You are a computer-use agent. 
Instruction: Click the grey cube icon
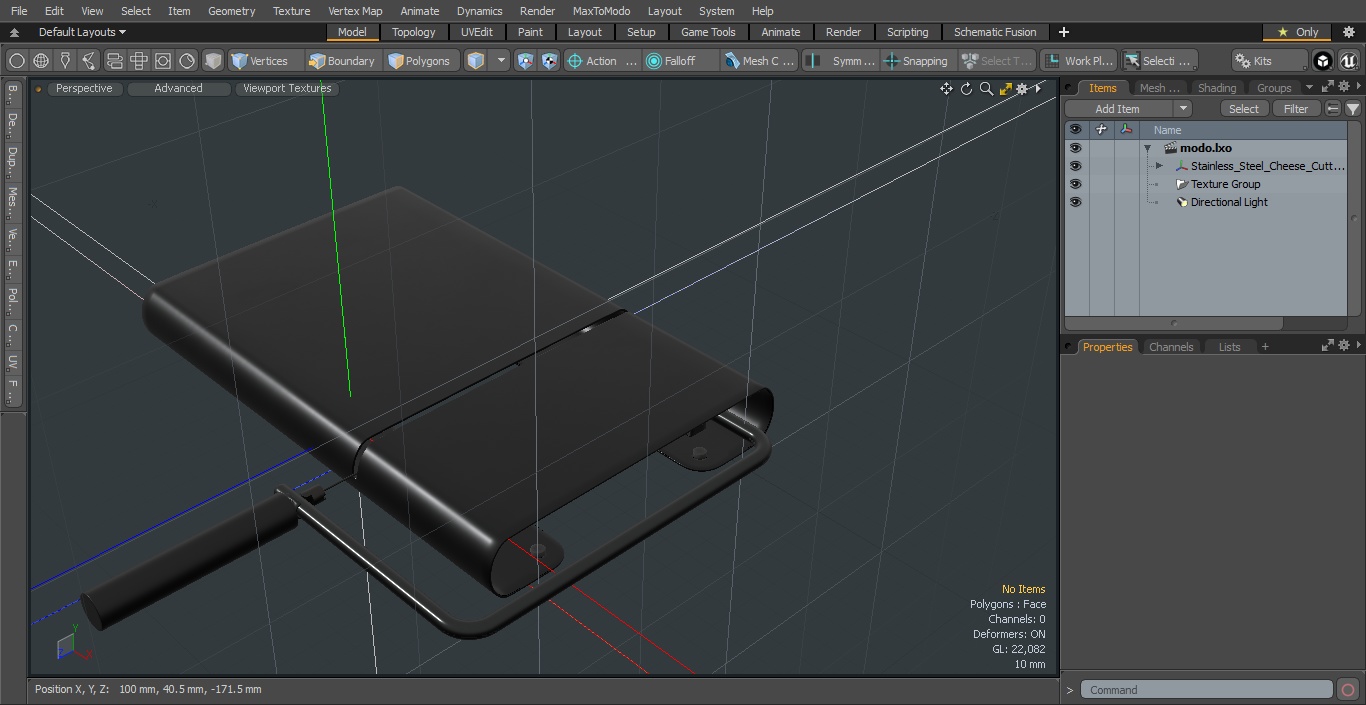pyautogui.click(x=213, y=61)
